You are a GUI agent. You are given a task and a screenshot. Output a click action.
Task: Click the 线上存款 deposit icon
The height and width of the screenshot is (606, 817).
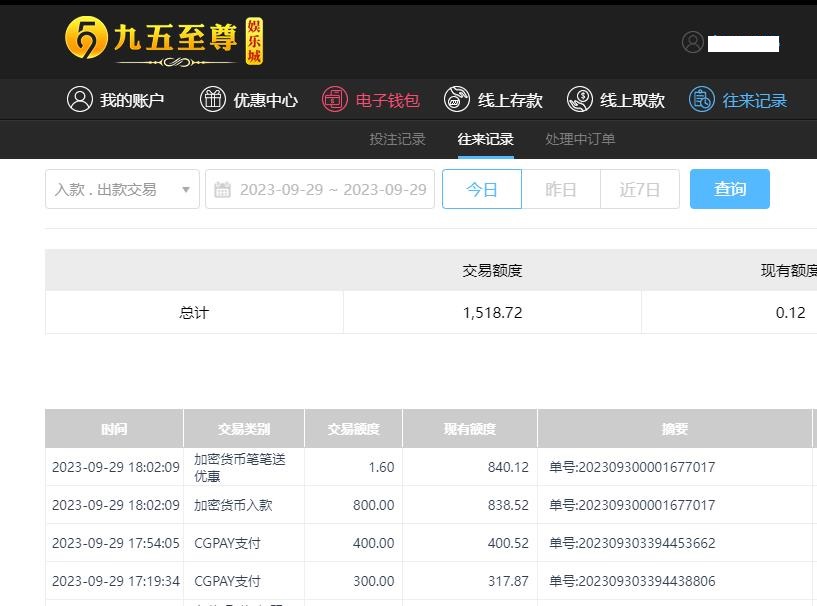click(457, 100)
